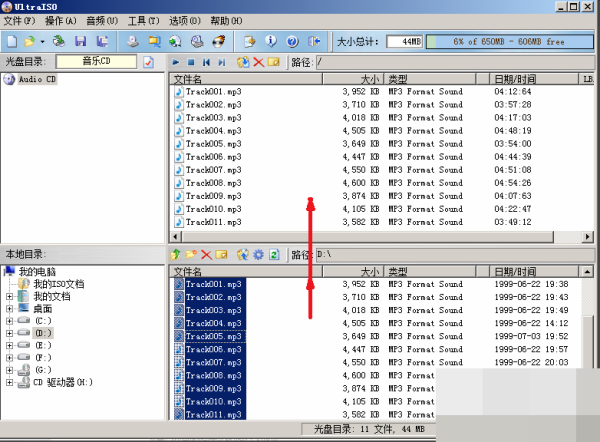Click the Burn CD image flame icon

(218, 41)
